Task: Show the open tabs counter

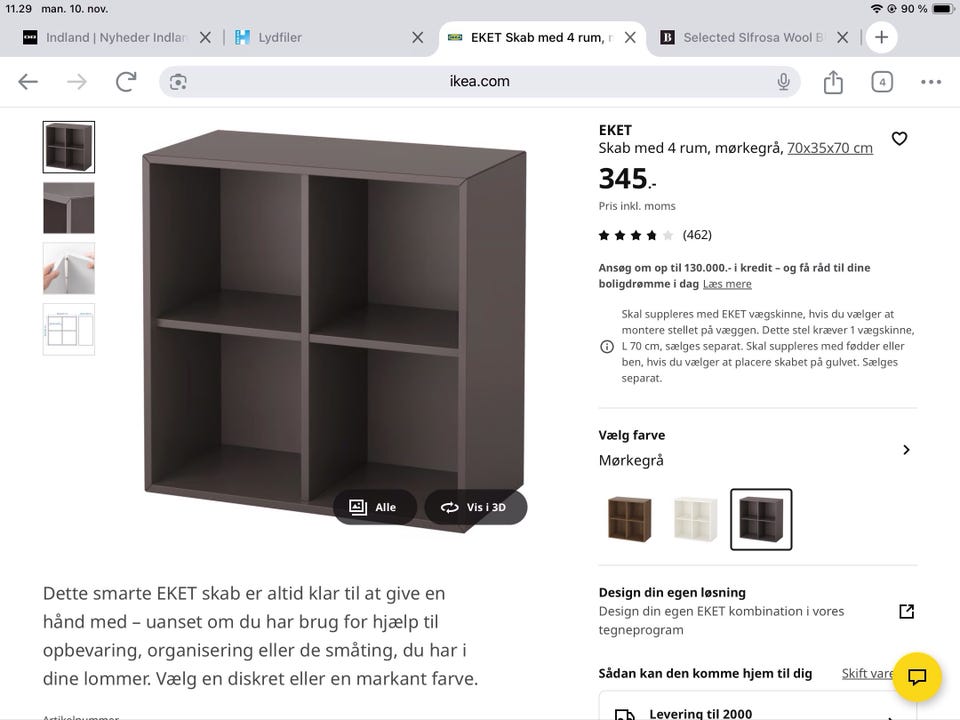Action: pos(882,81)
